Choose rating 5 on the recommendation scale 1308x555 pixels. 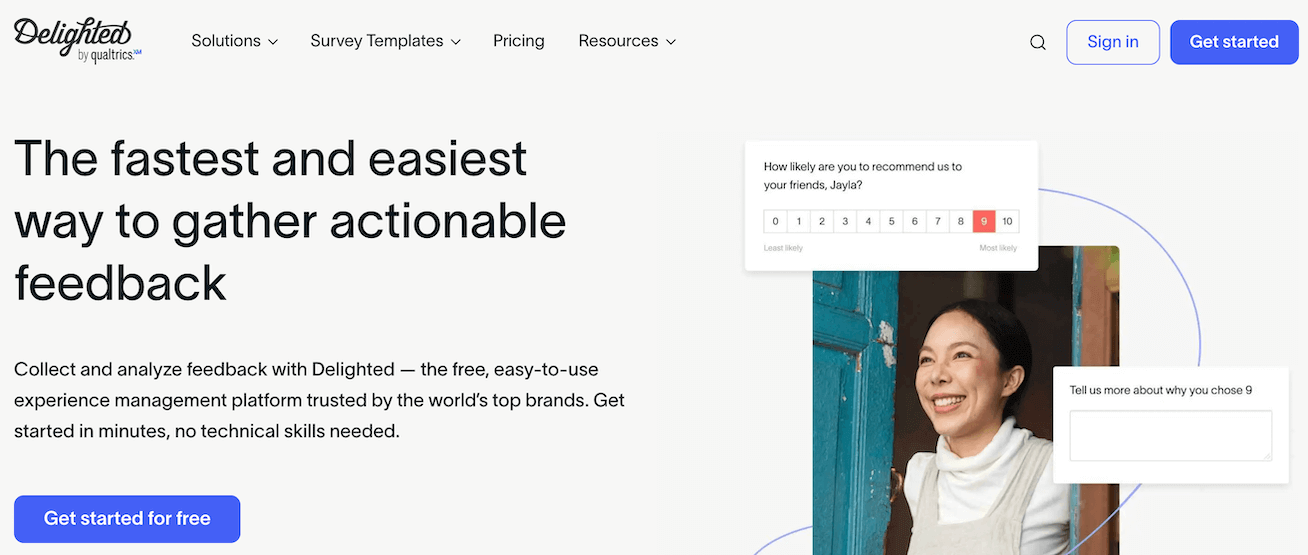coord(891,221)
